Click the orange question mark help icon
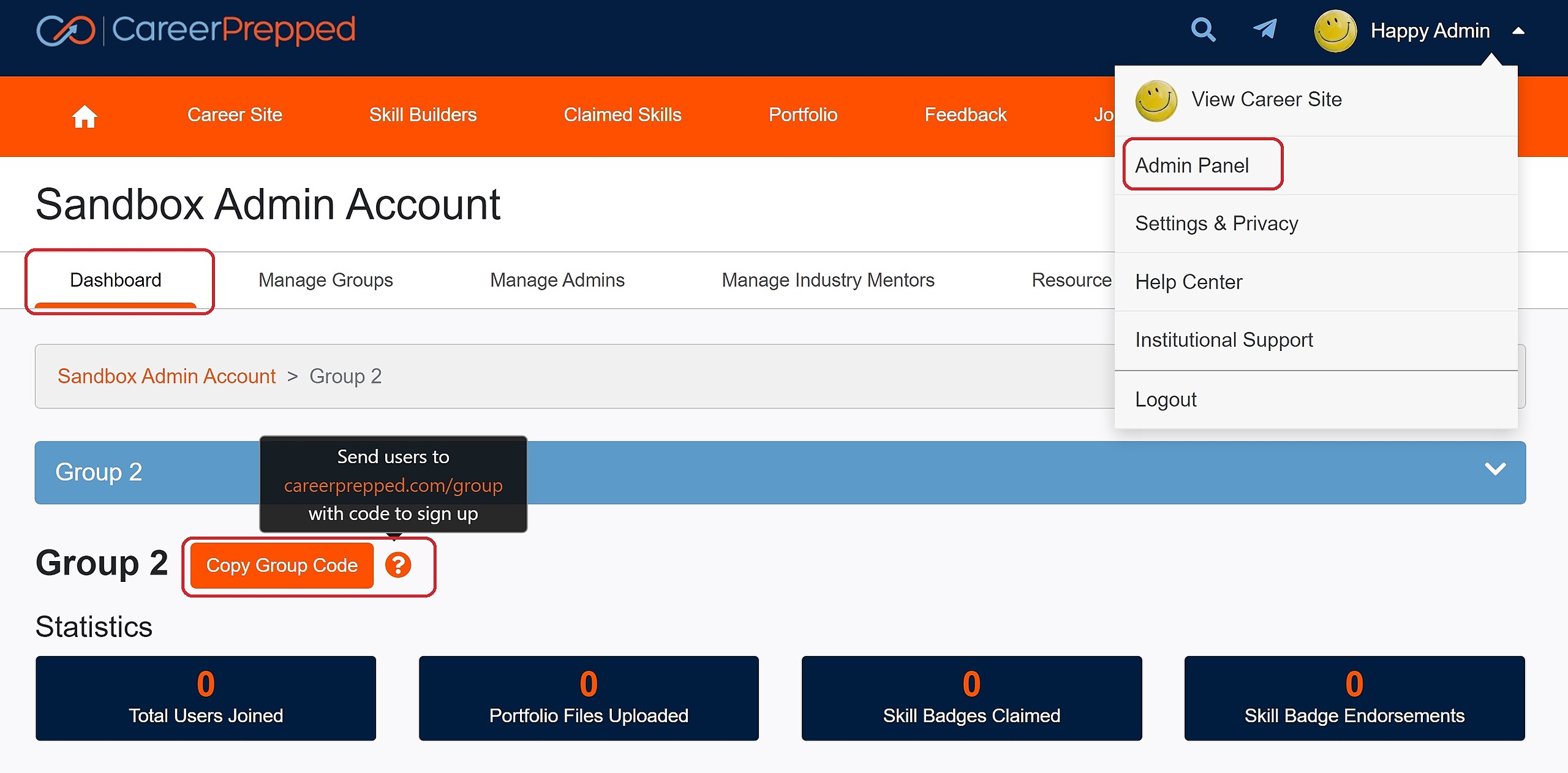Viewport: 1568px width, 773px height. (398, 565)
